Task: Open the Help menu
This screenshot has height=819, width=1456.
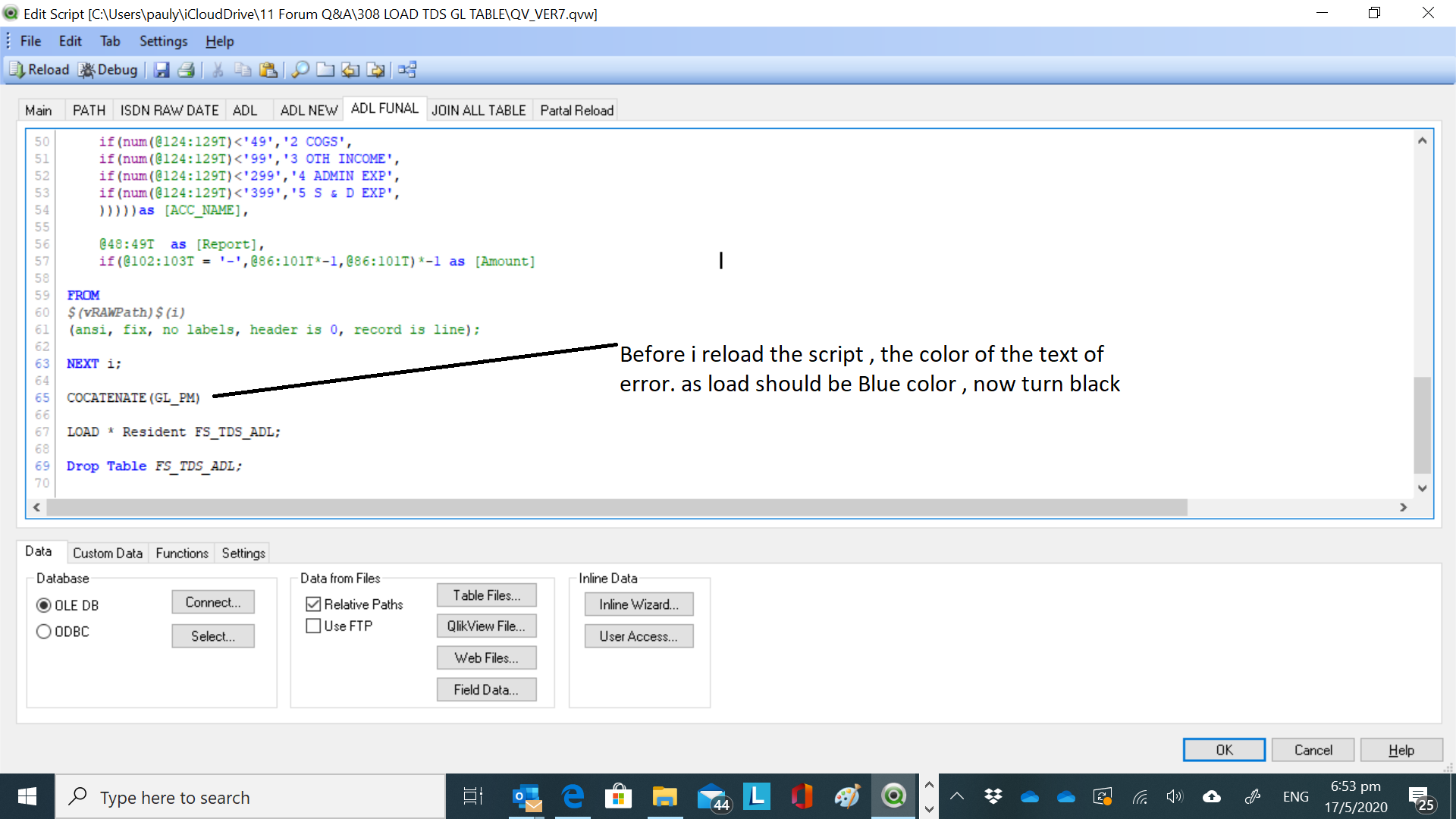Action: pos(219,41)
